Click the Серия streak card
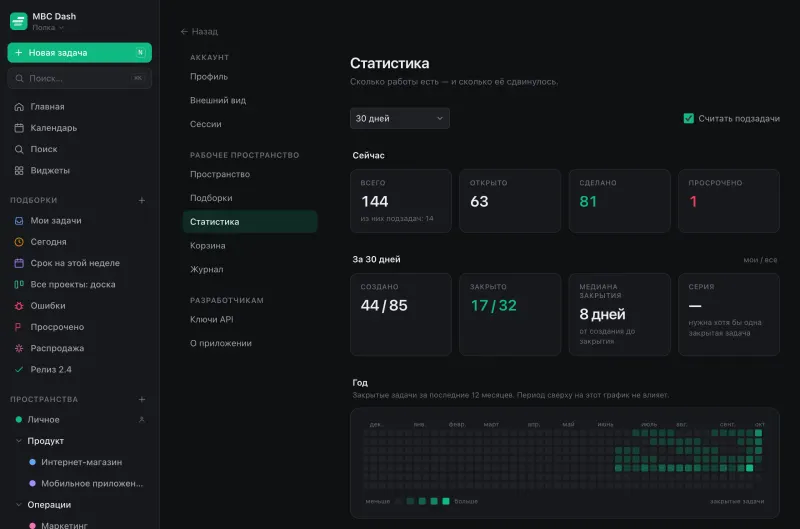The height and width of the screenshot is (529, 800). (x=729, y=314)
